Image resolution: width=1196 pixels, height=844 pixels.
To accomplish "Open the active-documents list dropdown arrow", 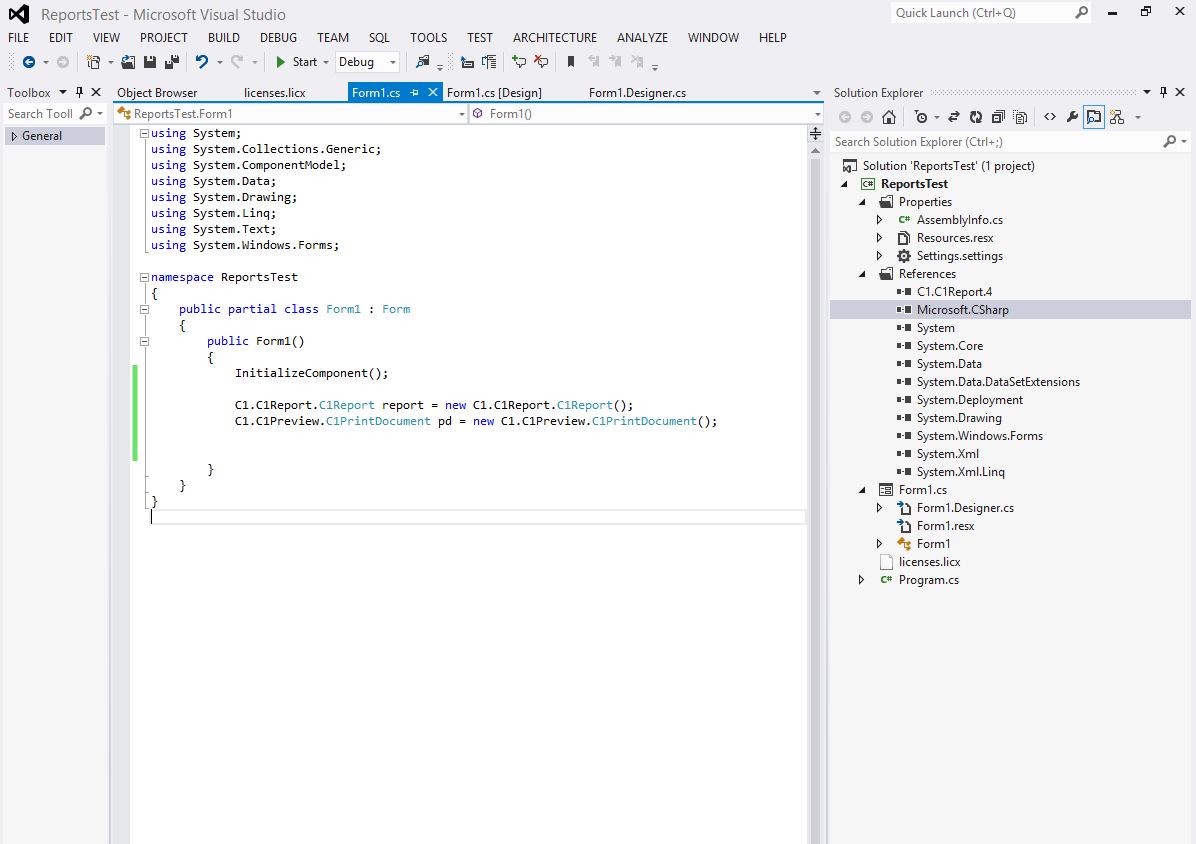I will pos(816,93).
